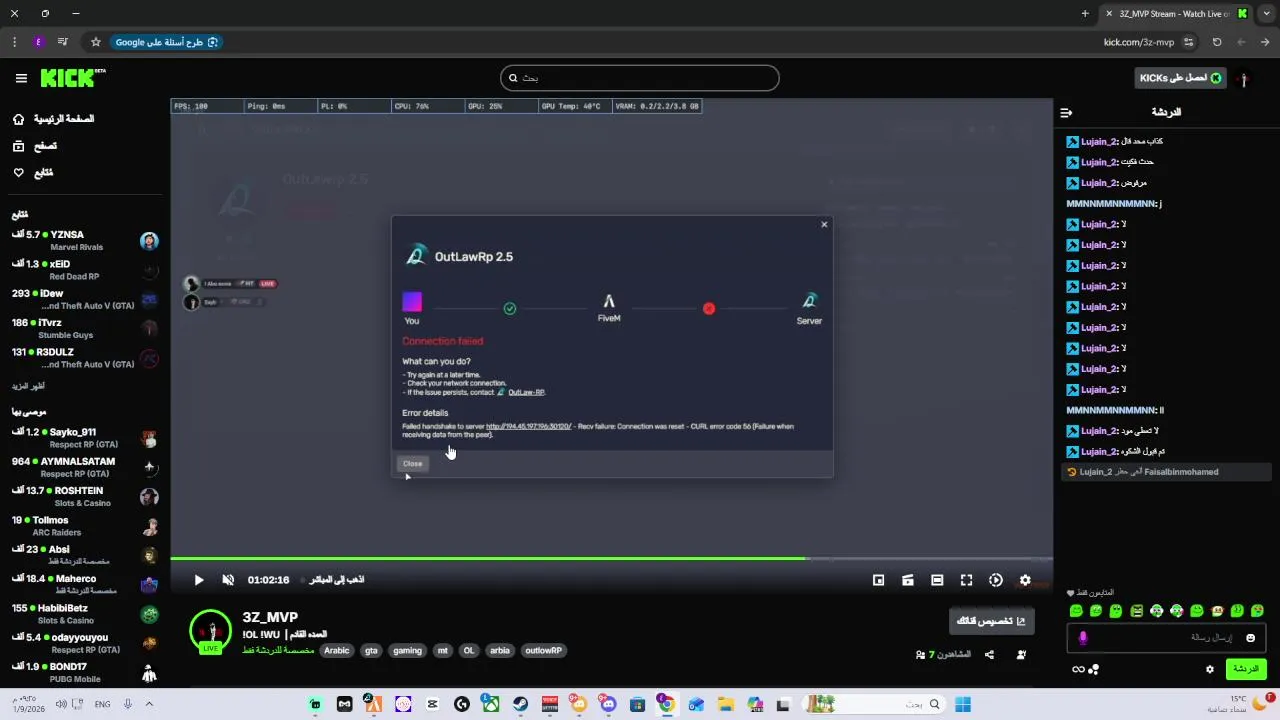Type in the send message field

click(x=1167, y=638)
